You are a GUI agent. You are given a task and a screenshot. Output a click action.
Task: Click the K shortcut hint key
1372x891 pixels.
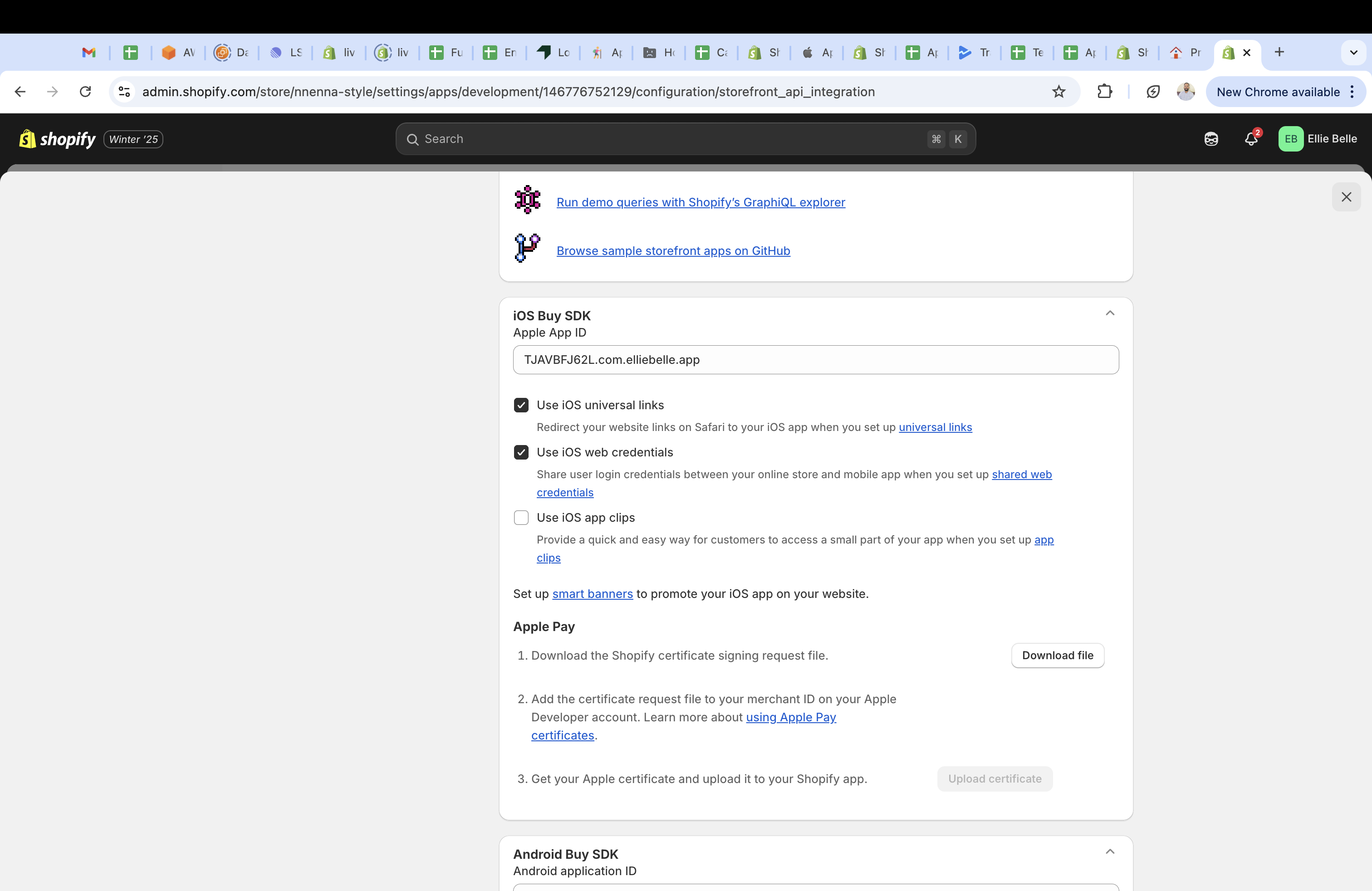pos(958,139)
